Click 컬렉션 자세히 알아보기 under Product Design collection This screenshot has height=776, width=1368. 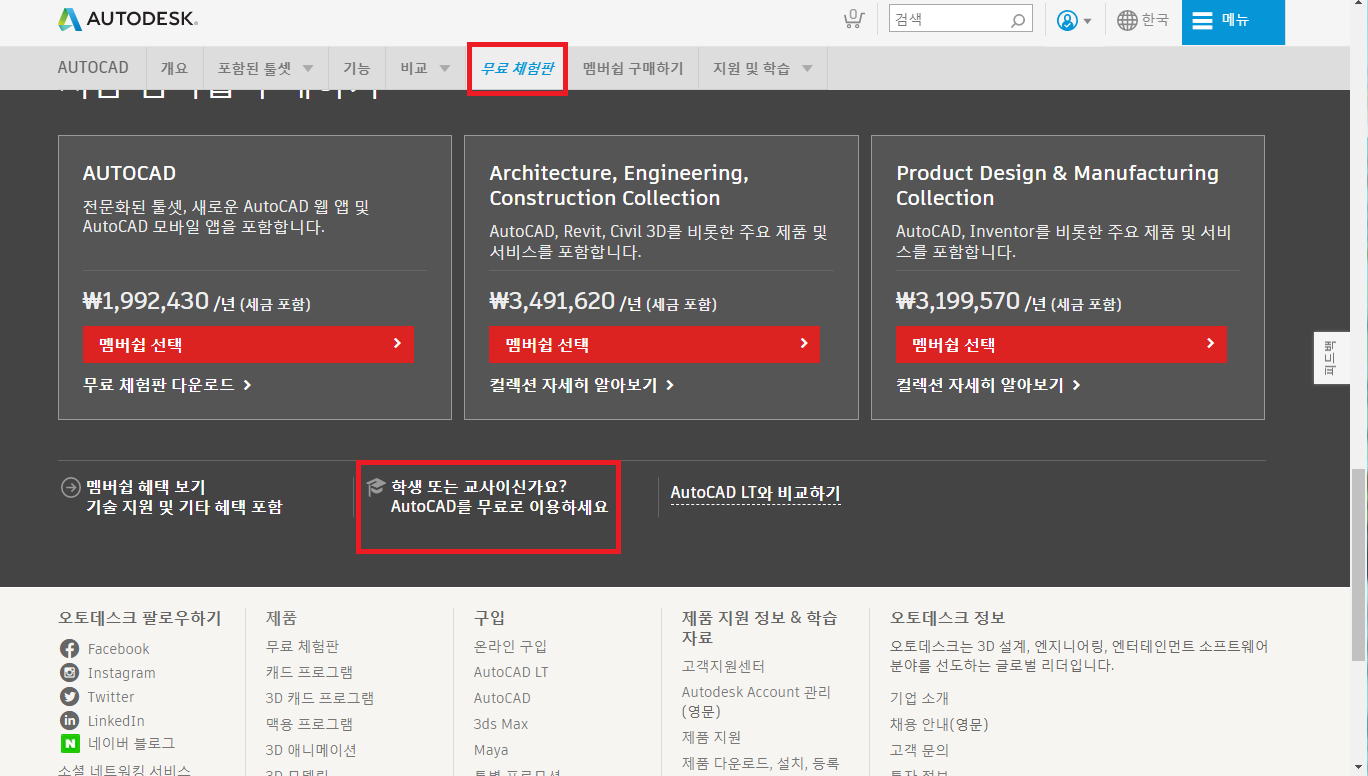pos(989,384)
